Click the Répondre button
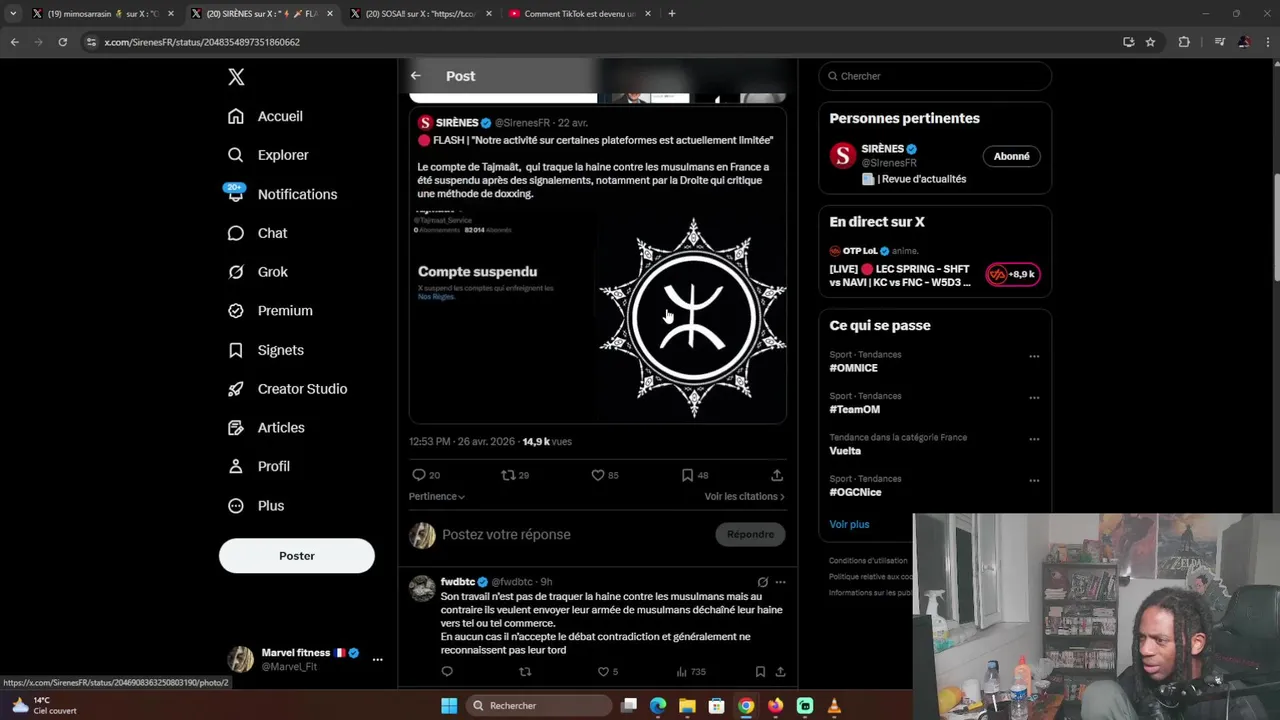1280x720 pixels. (x=750, y=535)
